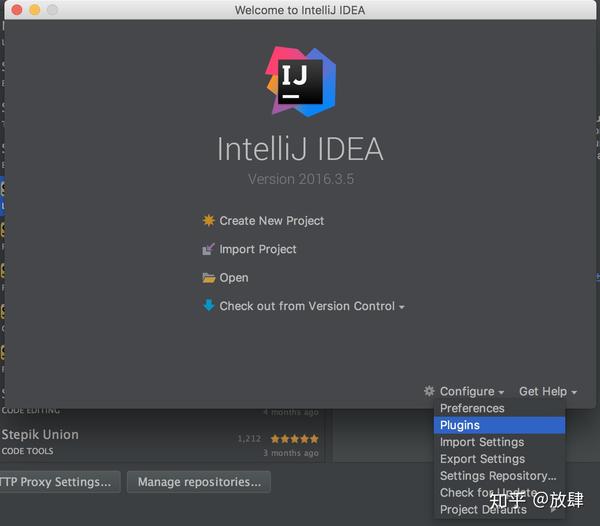Click the Open folder icon

click(x=209, y=278)
